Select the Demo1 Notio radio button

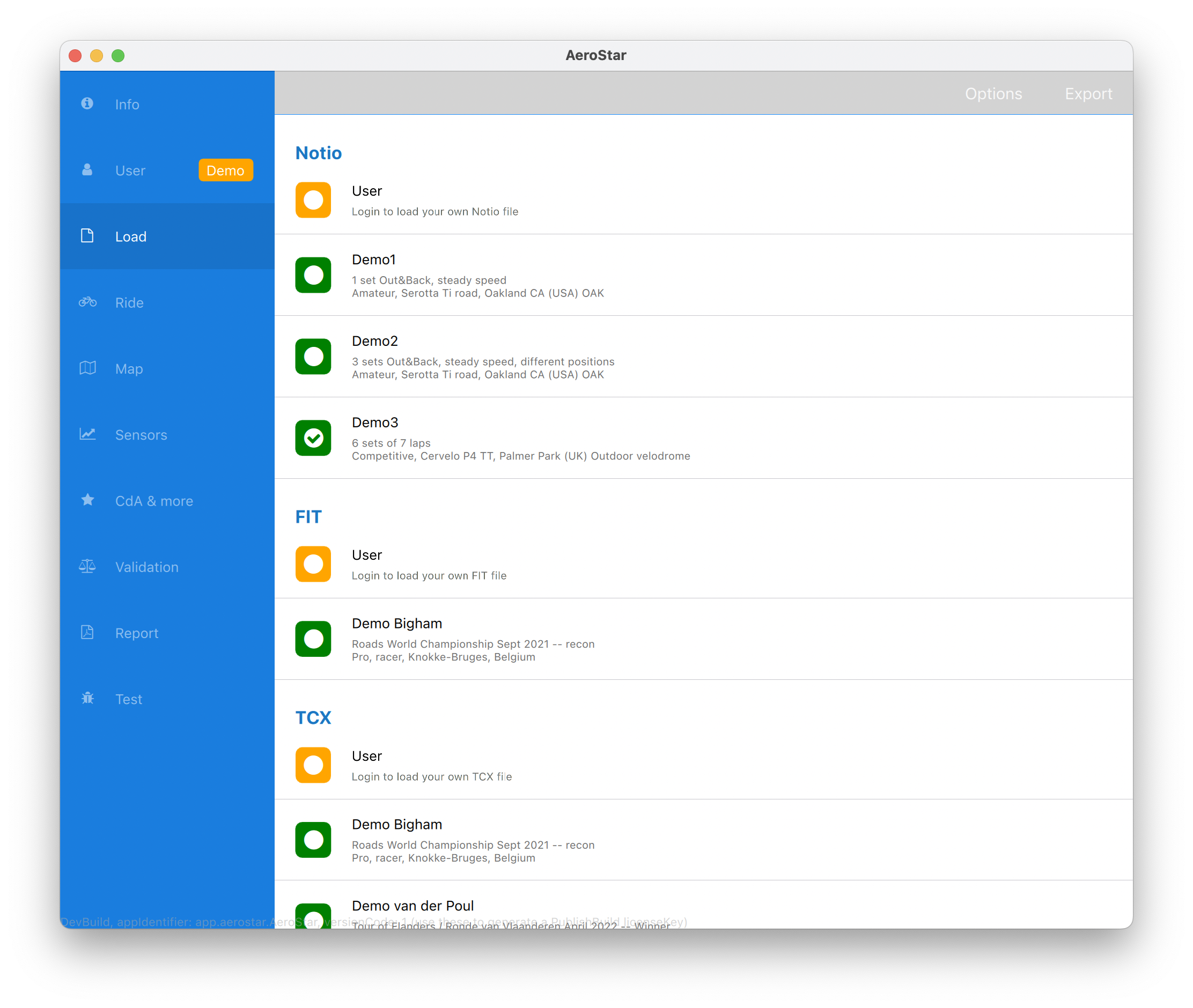[313, 275]
